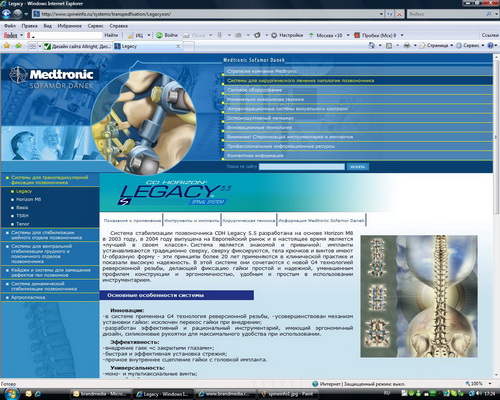The width and height of the screenshot is (500, 400).
Task: Open the Москва weather dropdown arrow
Action: 348,35
